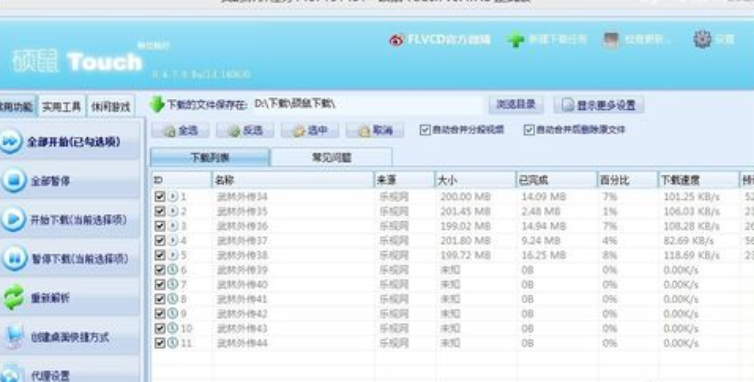Toggle 自动合并后删除原文件 checkbox
The image size is (754, 382).
click(x=529, y=130)
